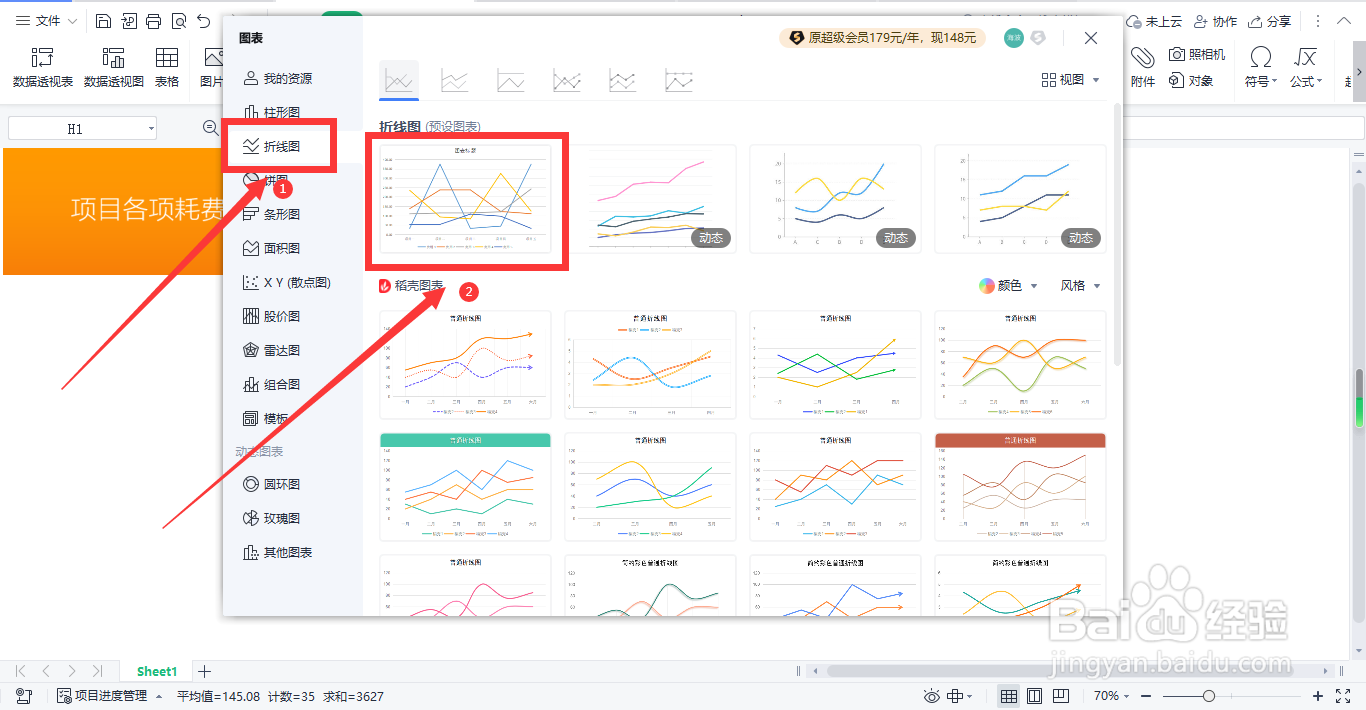Viewport: 1366px width, 710px height.
Task: Select the second line chart subtype icon
Action: tap(455, 81)
